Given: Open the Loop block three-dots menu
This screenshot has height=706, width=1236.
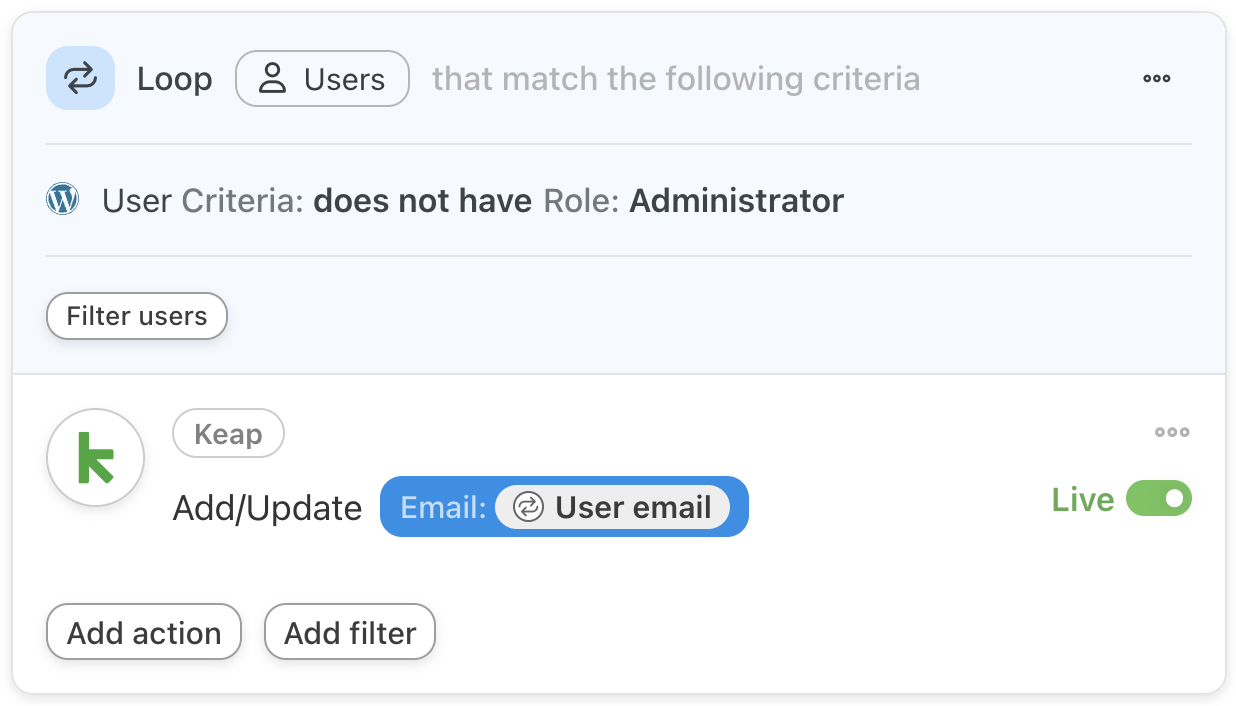Looking at the screenshot, I should (1156, 79).
